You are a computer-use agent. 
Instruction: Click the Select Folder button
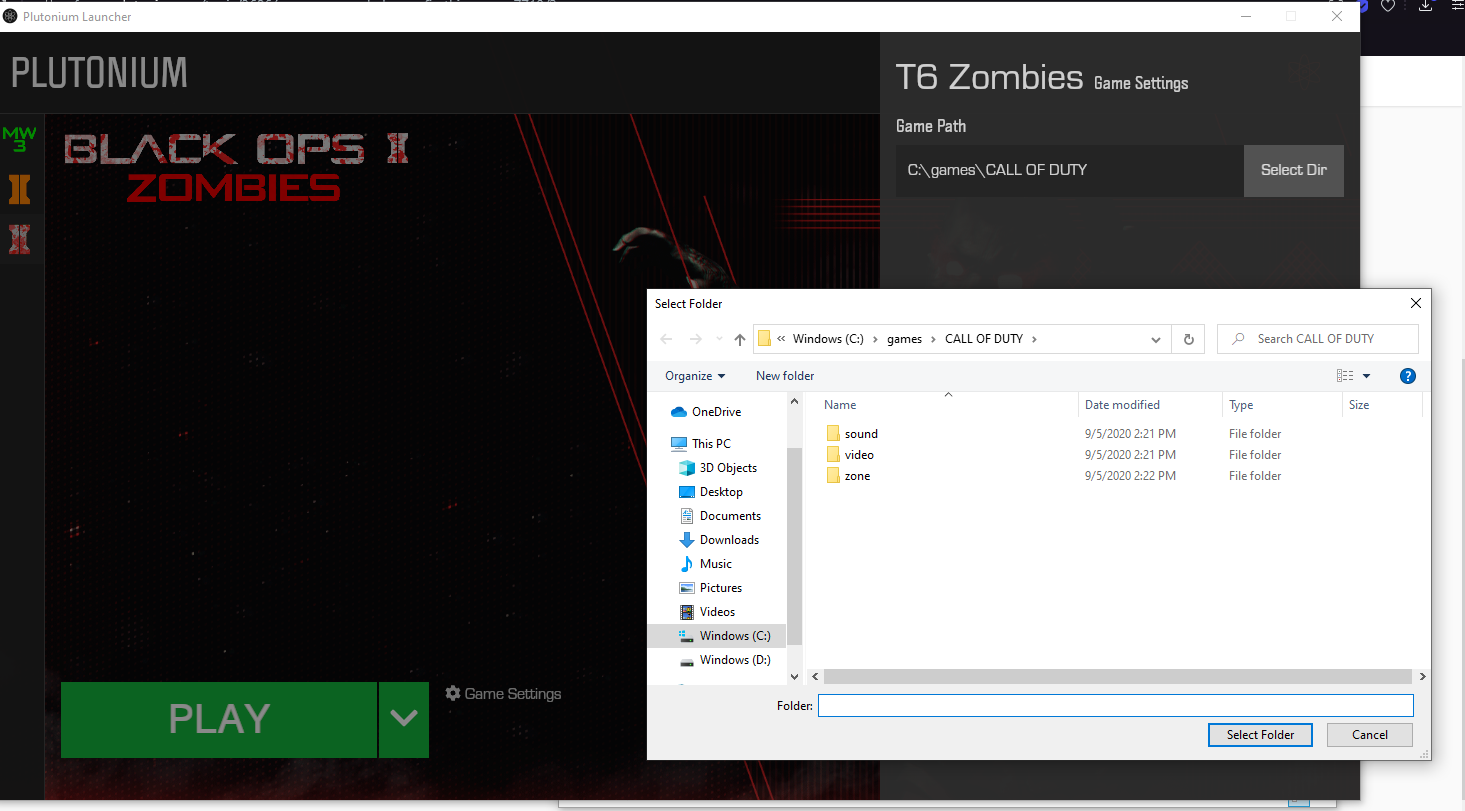coord(1260,735)
